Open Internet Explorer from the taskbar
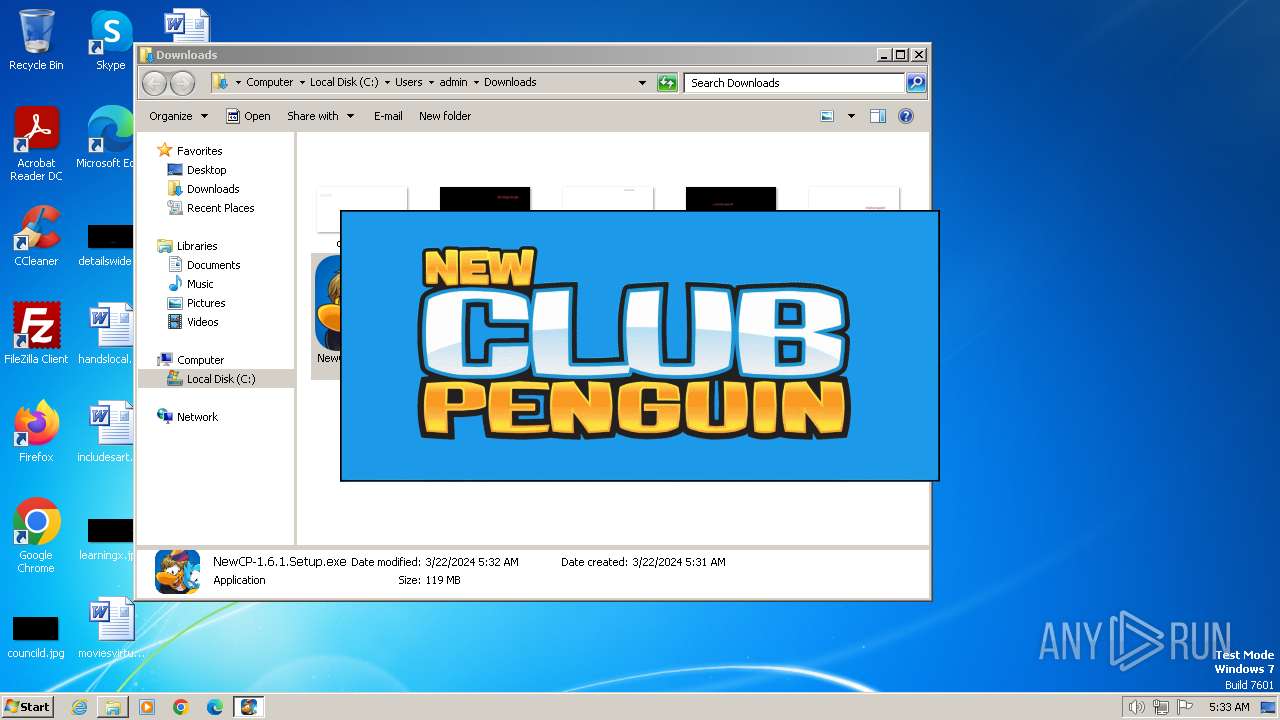Viewport: 1280px width, 720px height. tap(79, 707)
